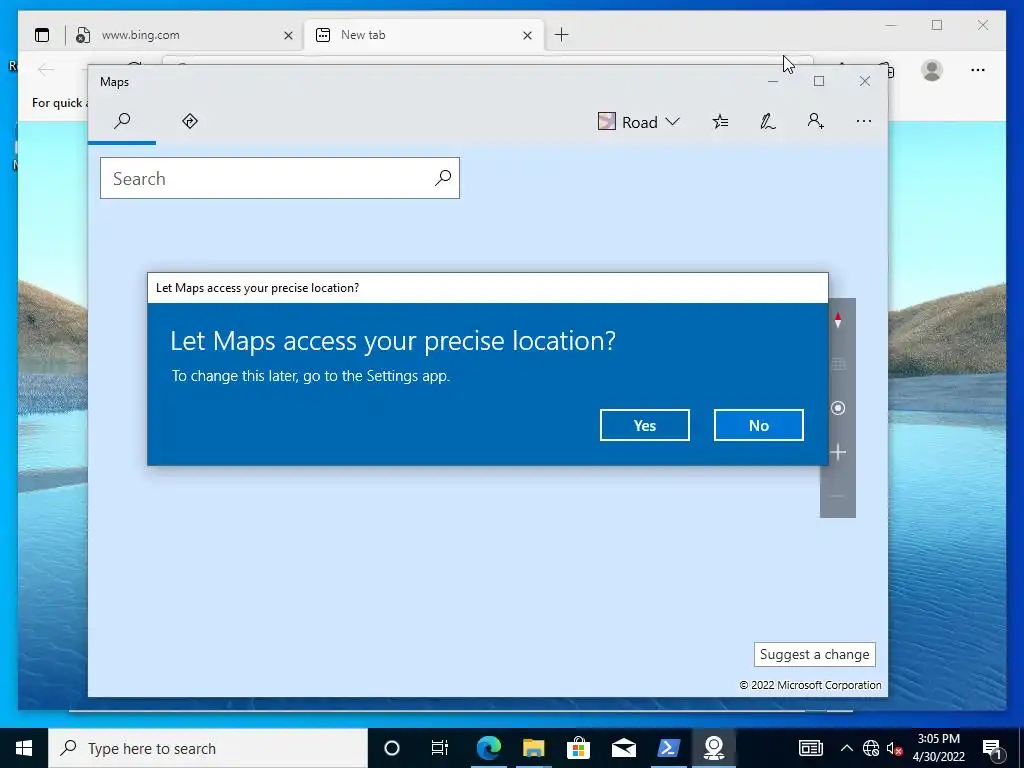Open the Mail app from the taskbar
Screen dimensions: 1024x768
tap(624, 748)
